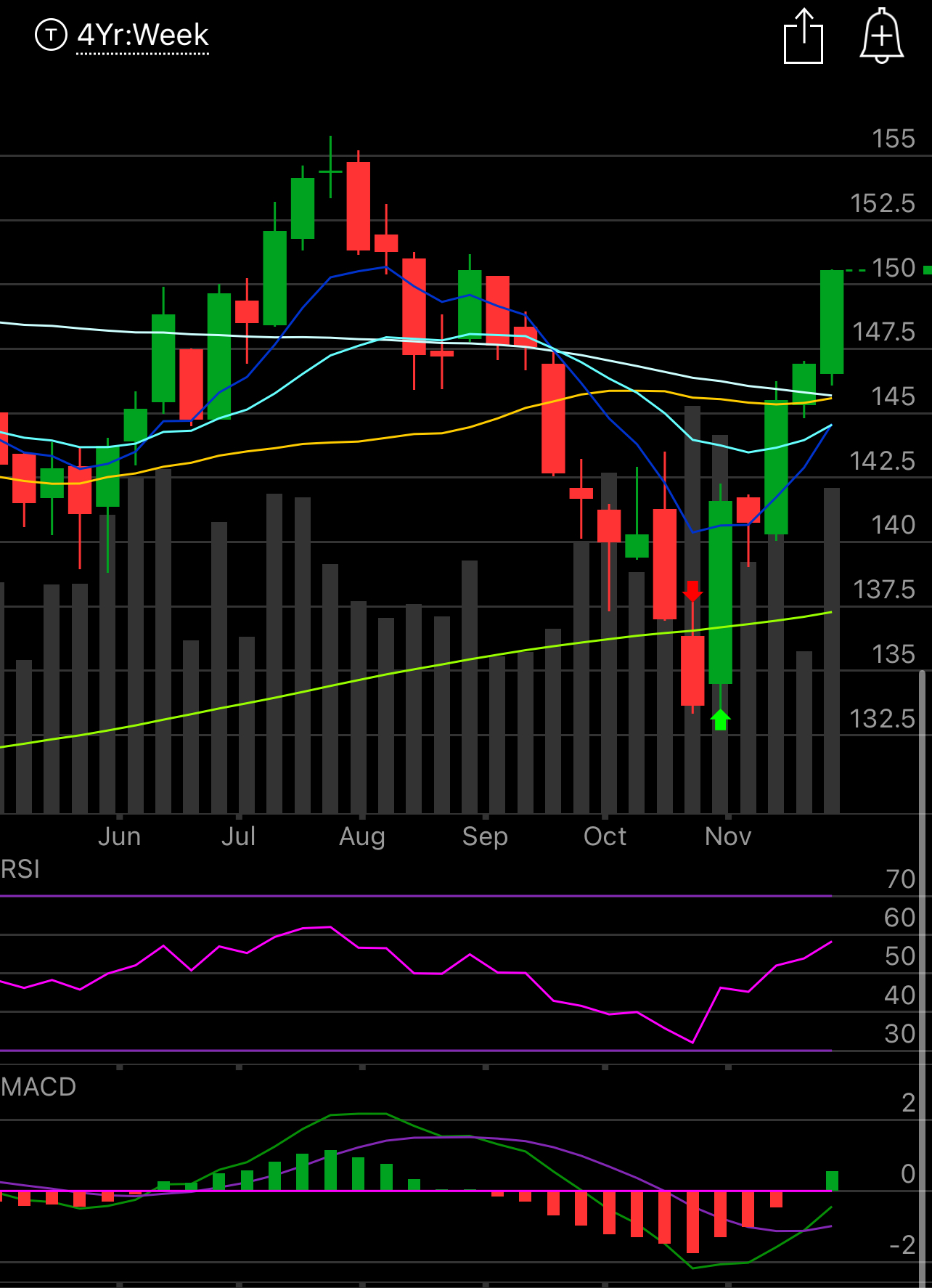Screen dimensions: 932x1288
Task: Tap the 152.5 price axis label
Action: (883, 203)
